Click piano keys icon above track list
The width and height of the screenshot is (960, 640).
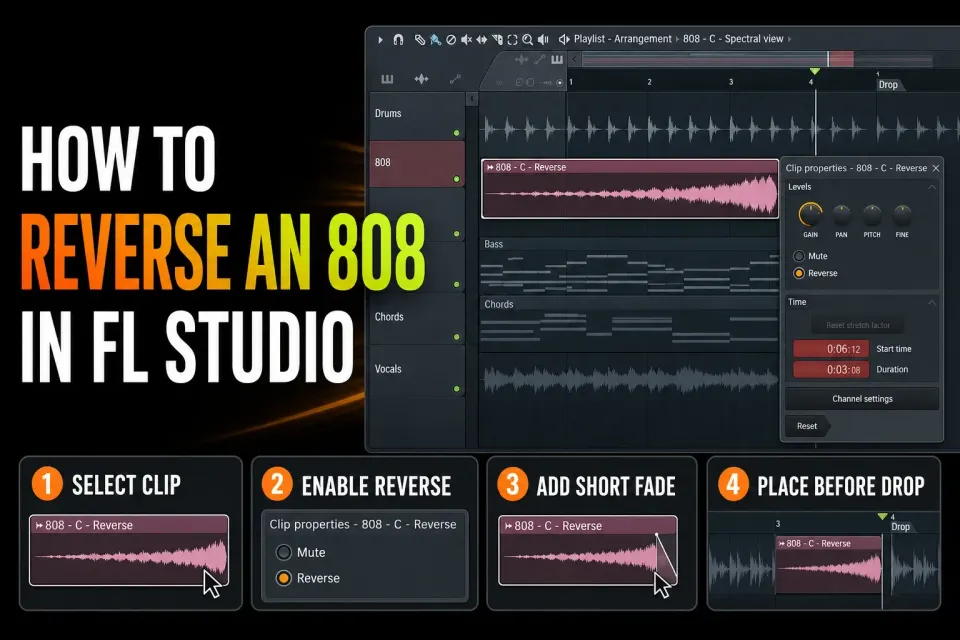point(387,79)
